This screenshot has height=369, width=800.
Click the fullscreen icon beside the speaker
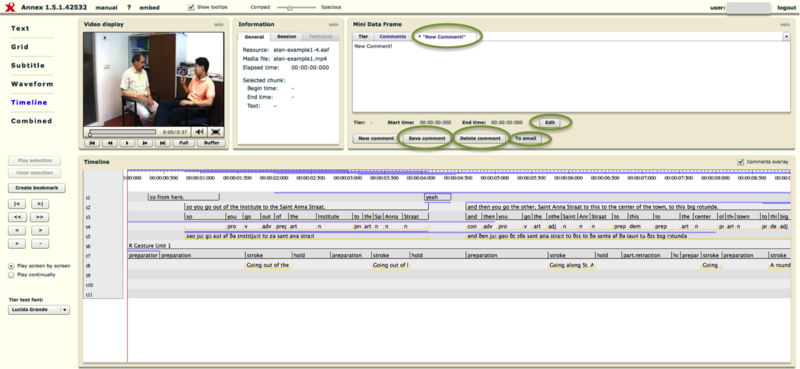(216, 132)
